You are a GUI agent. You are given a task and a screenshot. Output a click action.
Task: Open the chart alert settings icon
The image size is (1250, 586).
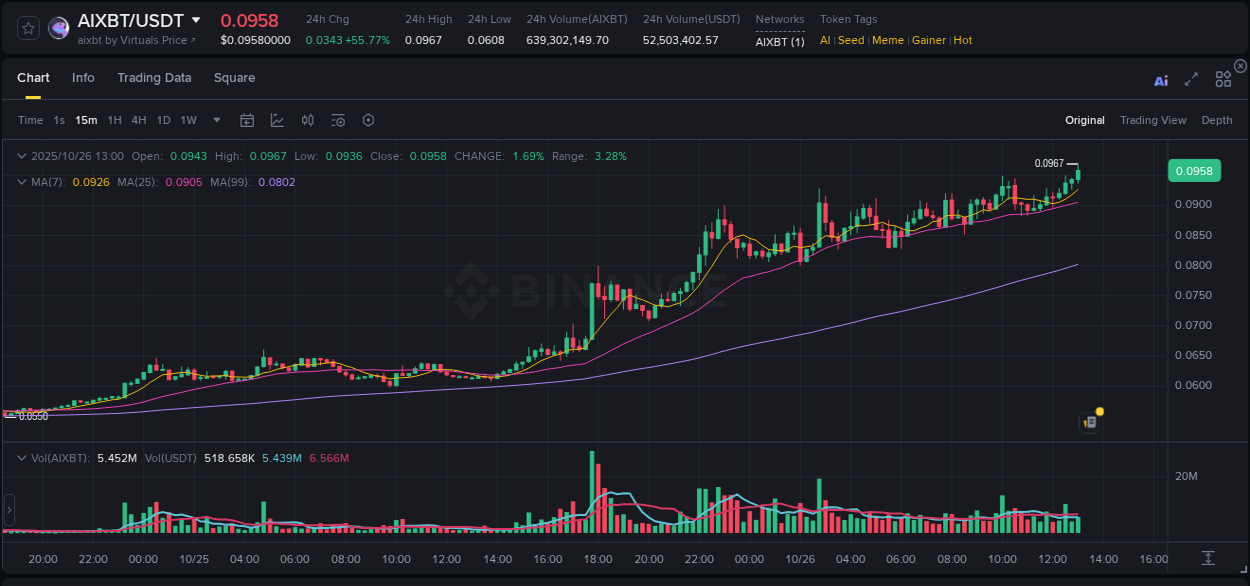click(337, 119)
